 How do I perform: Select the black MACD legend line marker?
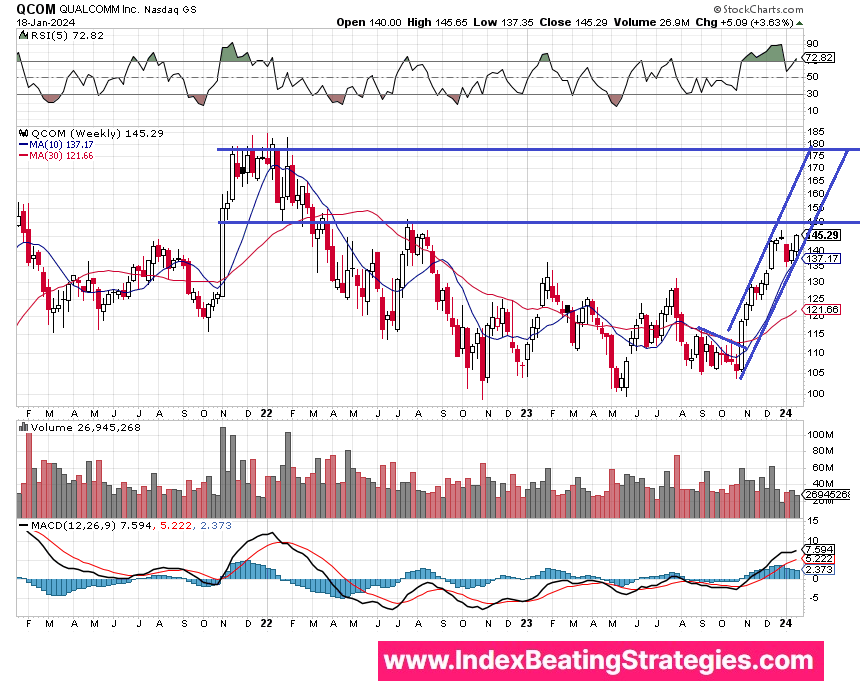click(23, 525)
